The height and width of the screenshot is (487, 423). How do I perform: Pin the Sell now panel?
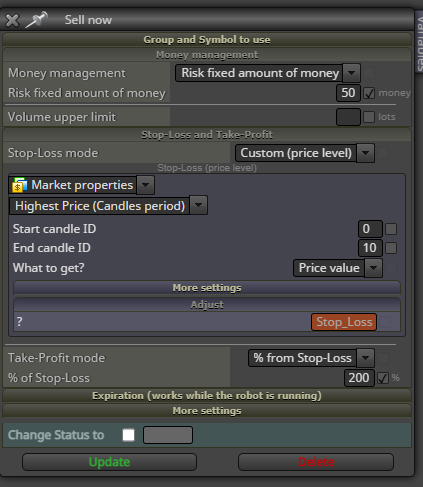coord(37,20)
